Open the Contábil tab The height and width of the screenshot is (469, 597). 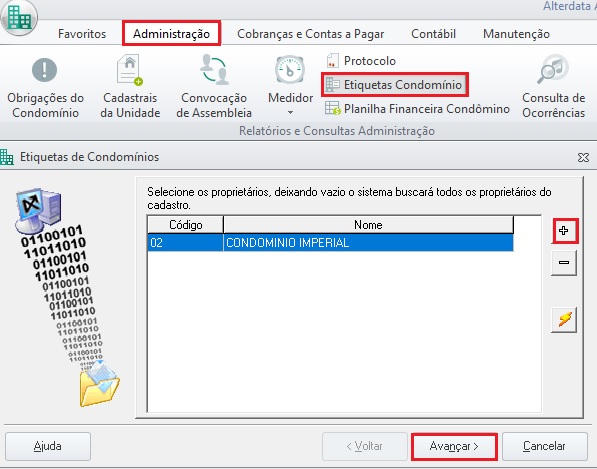coord(433,34)
